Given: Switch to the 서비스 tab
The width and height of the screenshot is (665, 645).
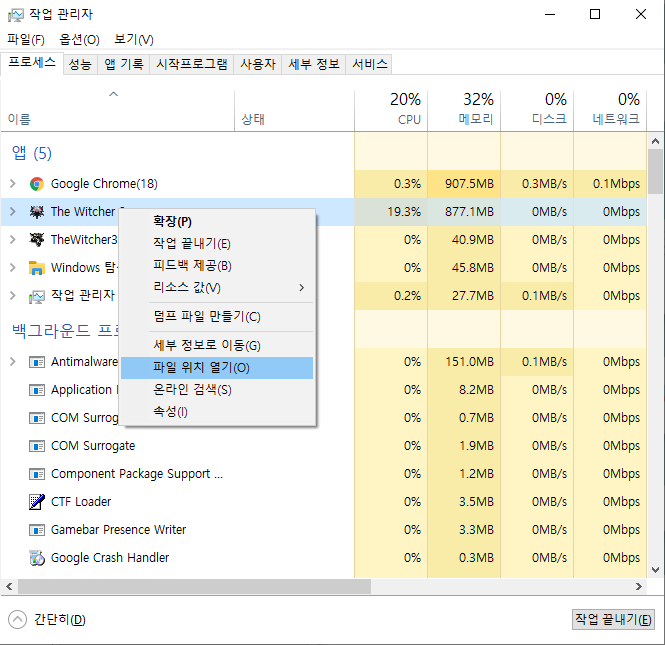Looking at the screenshot, I should pyautogui.click(x=369, y=64).
